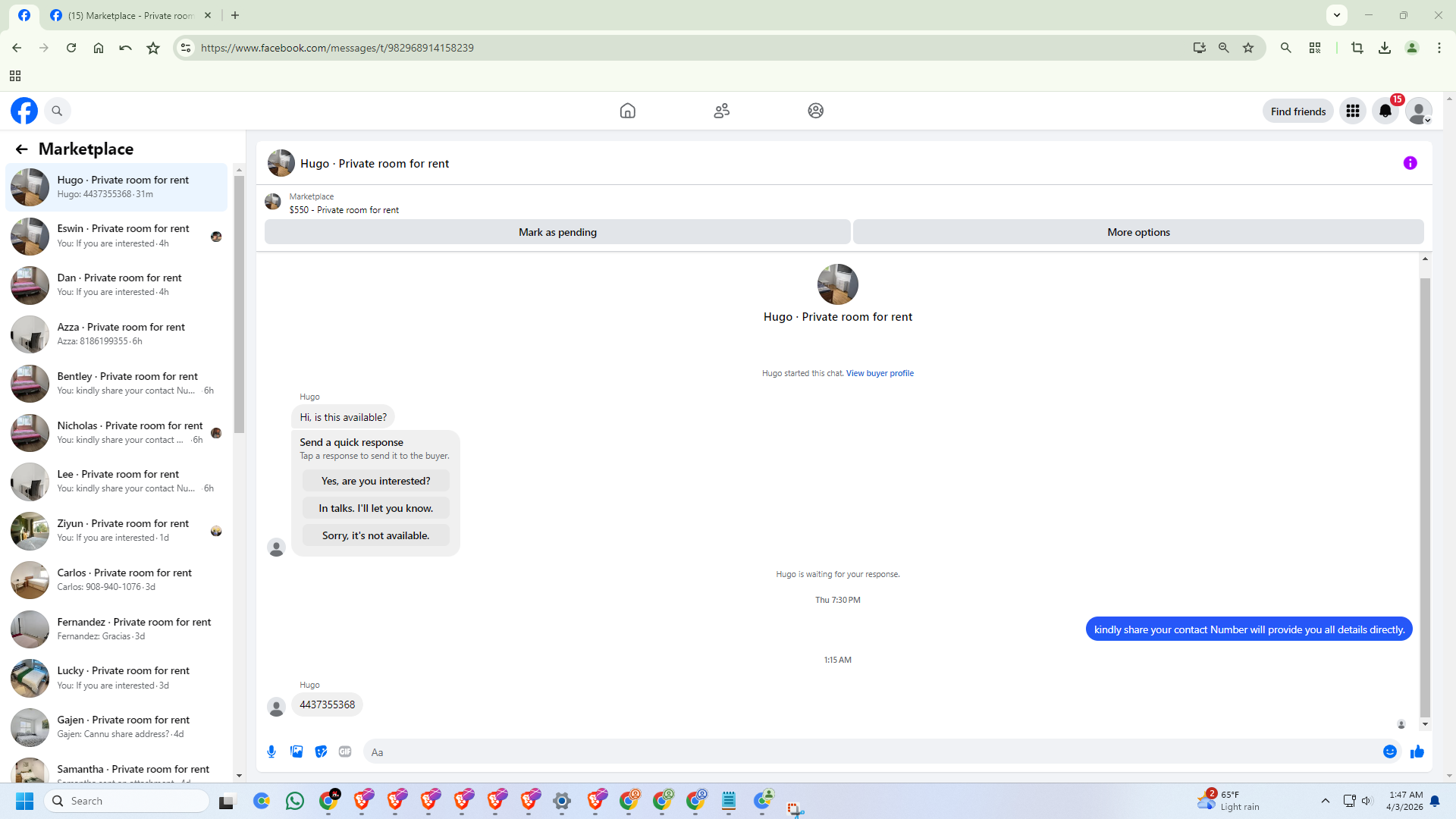This screenshot has height=819, width=1456.
Task: Open conversation information icon
Action: [x=1410, y=163]
